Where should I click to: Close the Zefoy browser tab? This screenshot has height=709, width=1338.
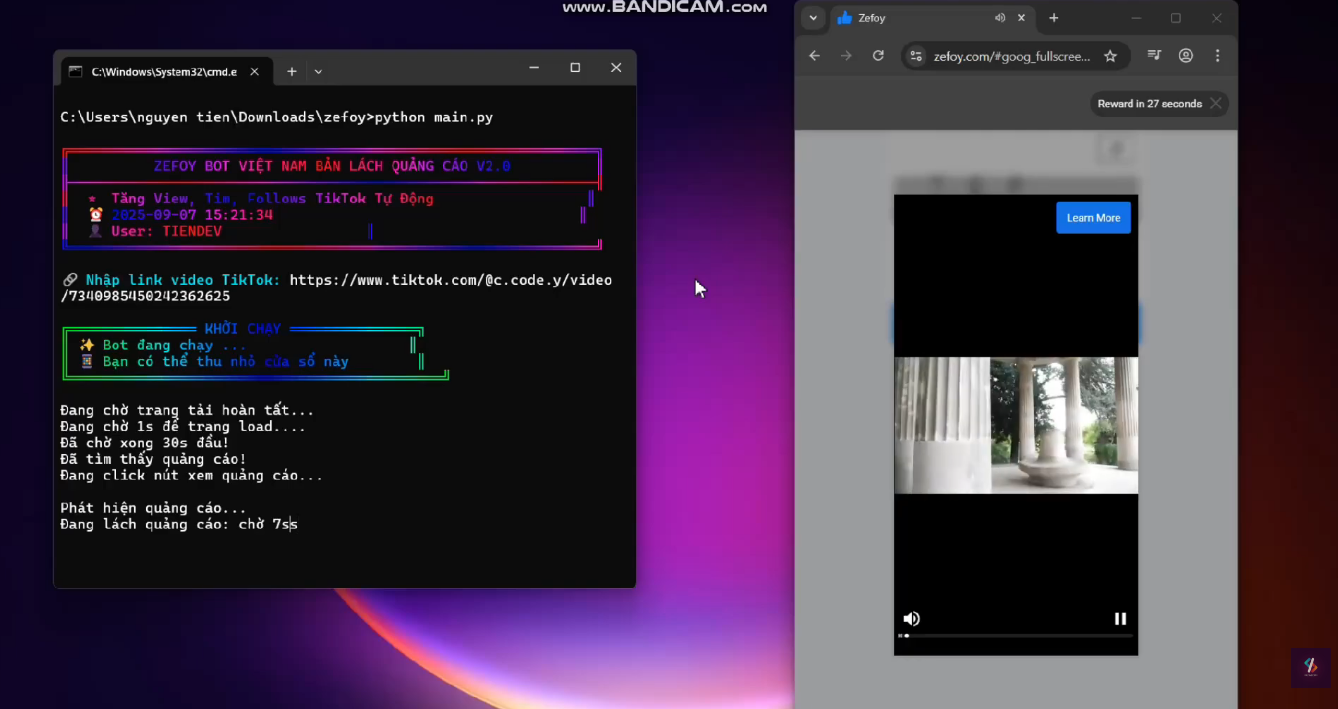[1021, 18]
